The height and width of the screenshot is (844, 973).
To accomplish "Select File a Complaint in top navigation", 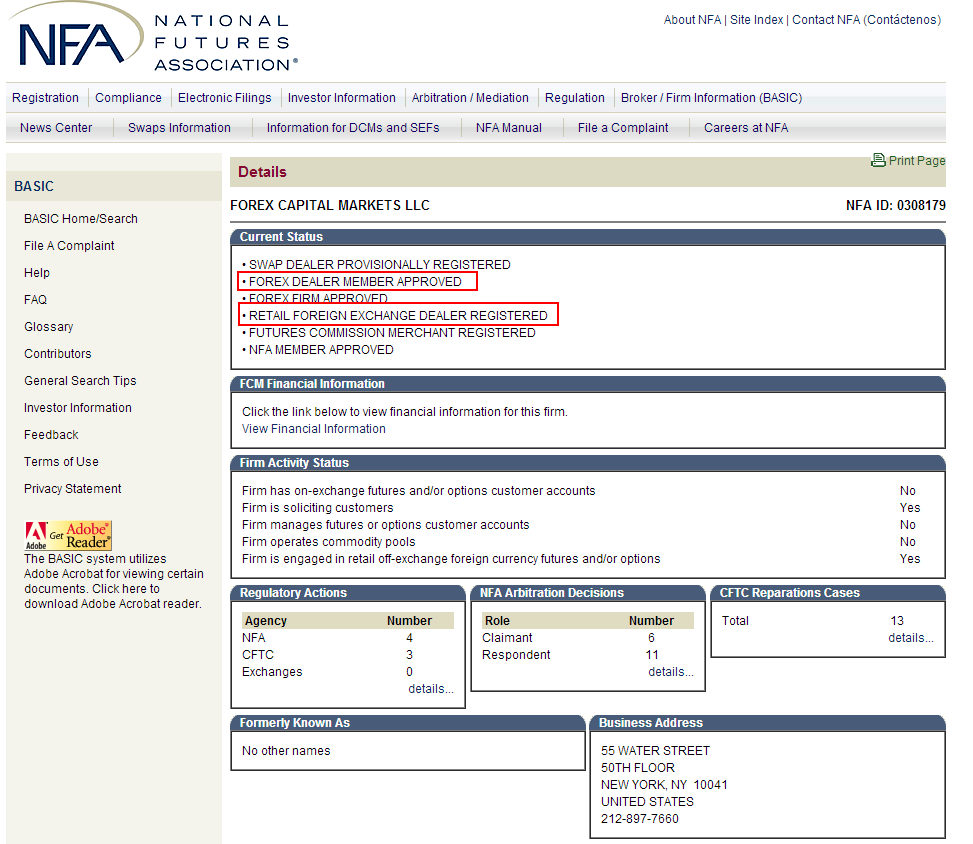I will 623,128.
